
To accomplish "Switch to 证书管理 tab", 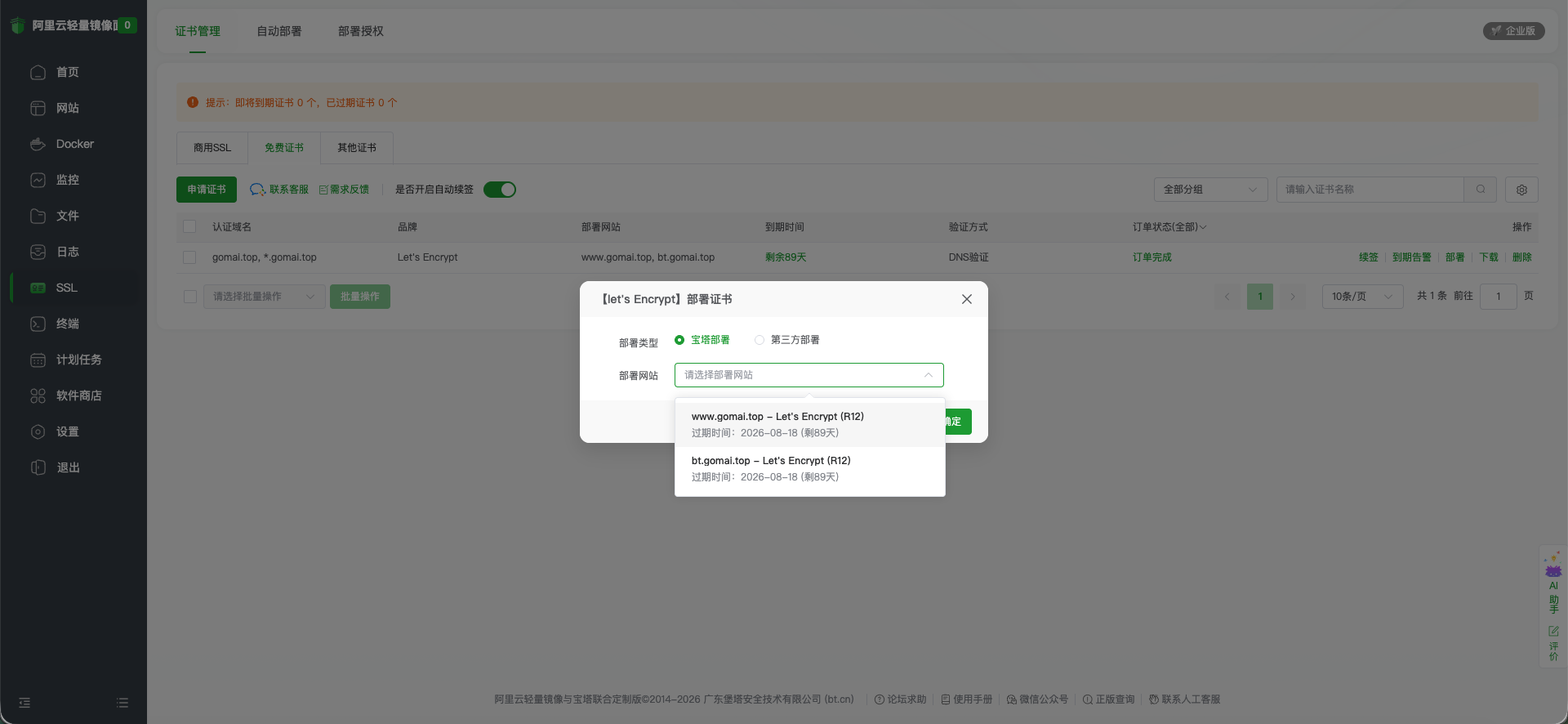I will coord(198,31).
